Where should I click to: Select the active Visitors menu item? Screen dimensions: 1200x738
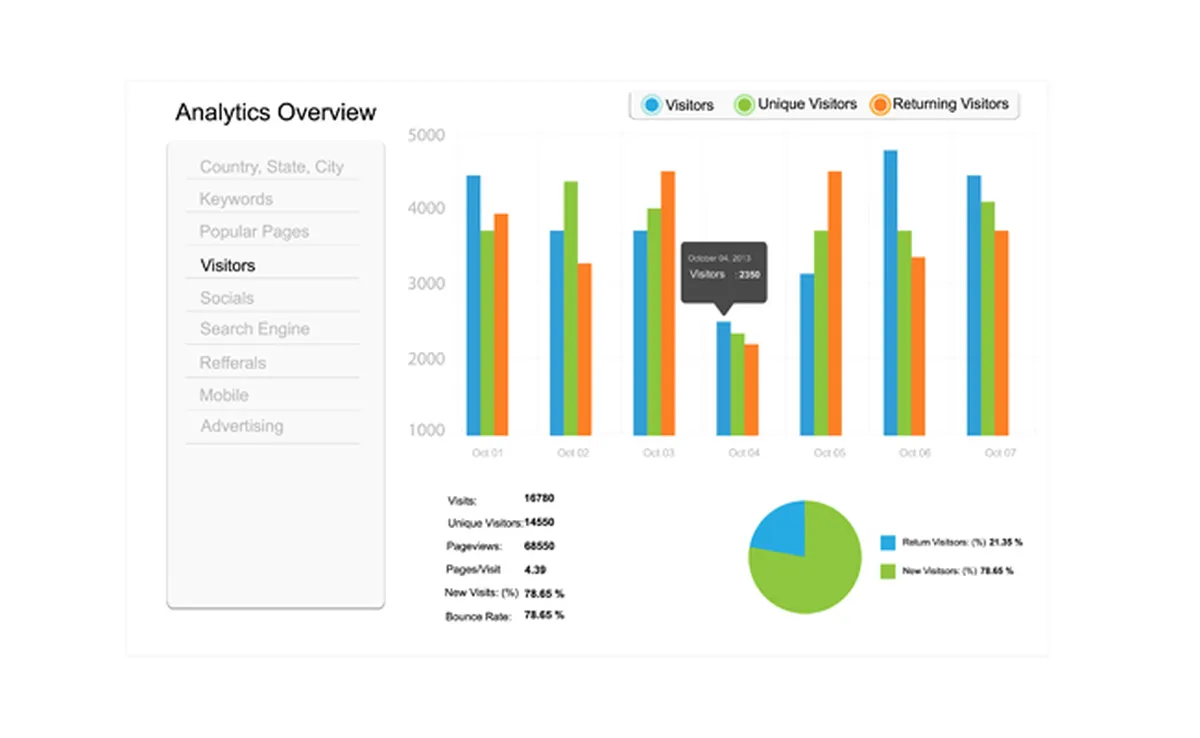(x=228, y=265)
